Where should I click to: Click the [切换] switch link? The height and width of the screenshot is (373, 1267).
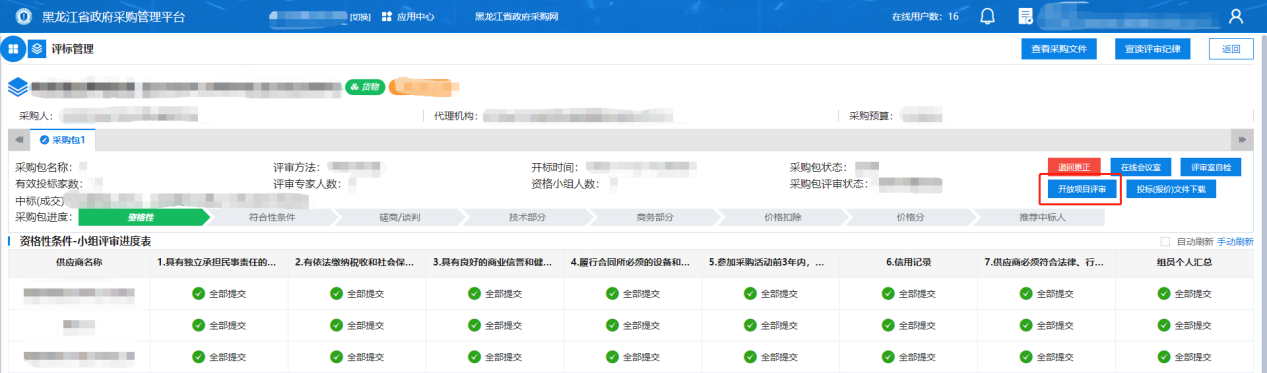coord(361,18)
